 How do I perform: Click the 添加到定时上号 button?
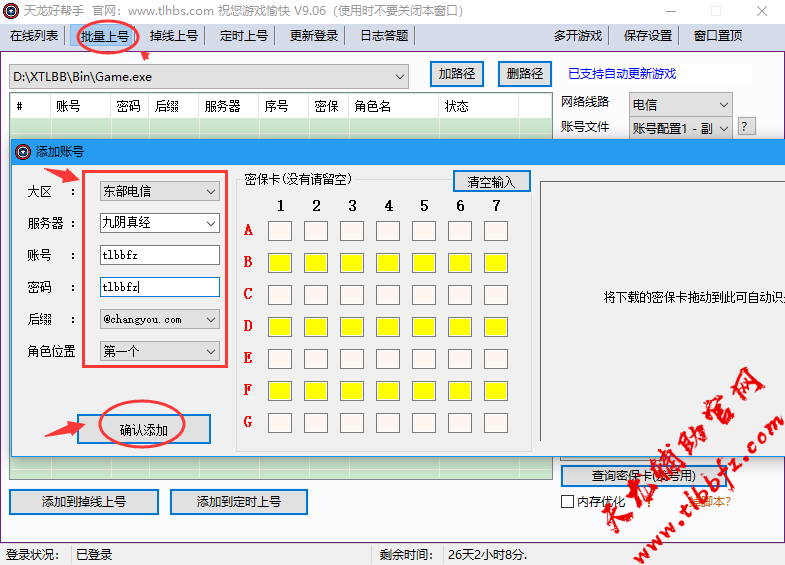tap(239, 501)
